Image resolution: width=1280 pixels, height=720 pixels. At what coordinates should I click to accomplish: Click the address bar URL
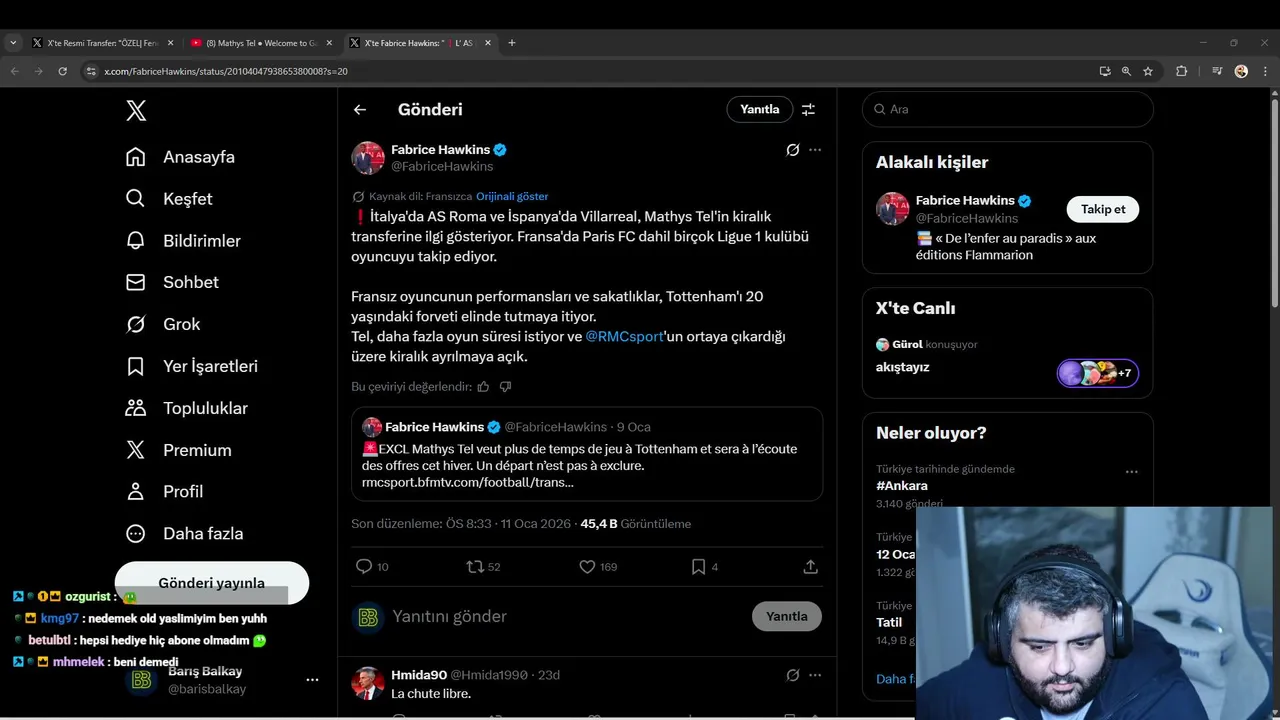[x=226, y=71]
